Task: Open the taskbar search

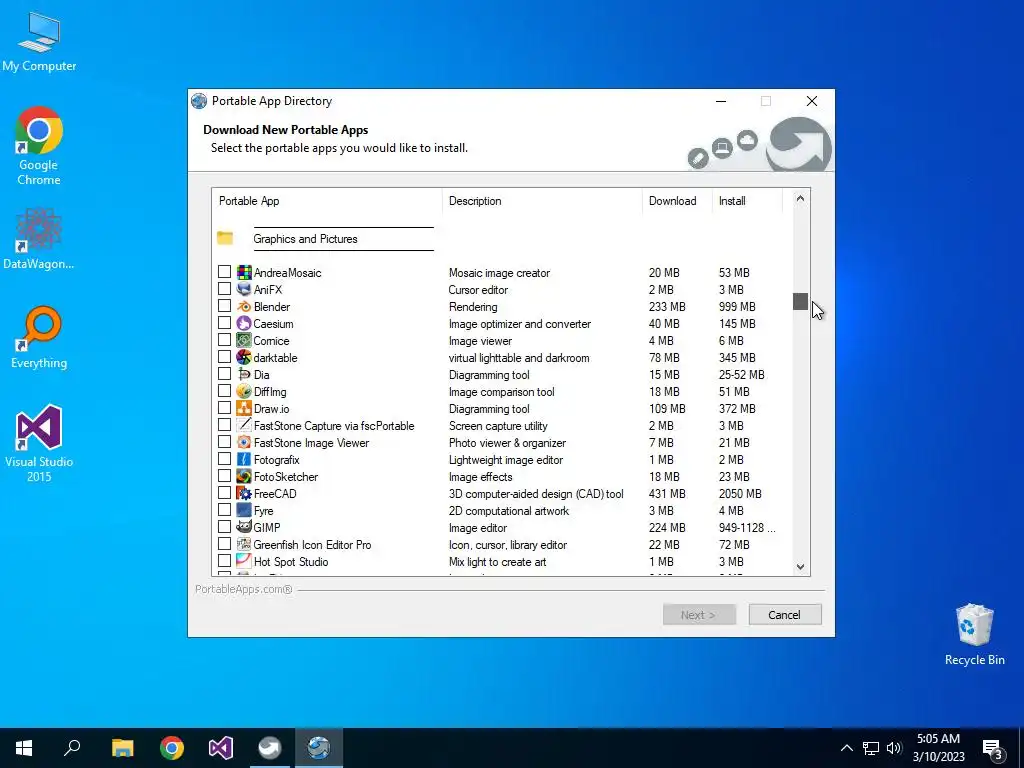Action: click(x=72, y=748)
